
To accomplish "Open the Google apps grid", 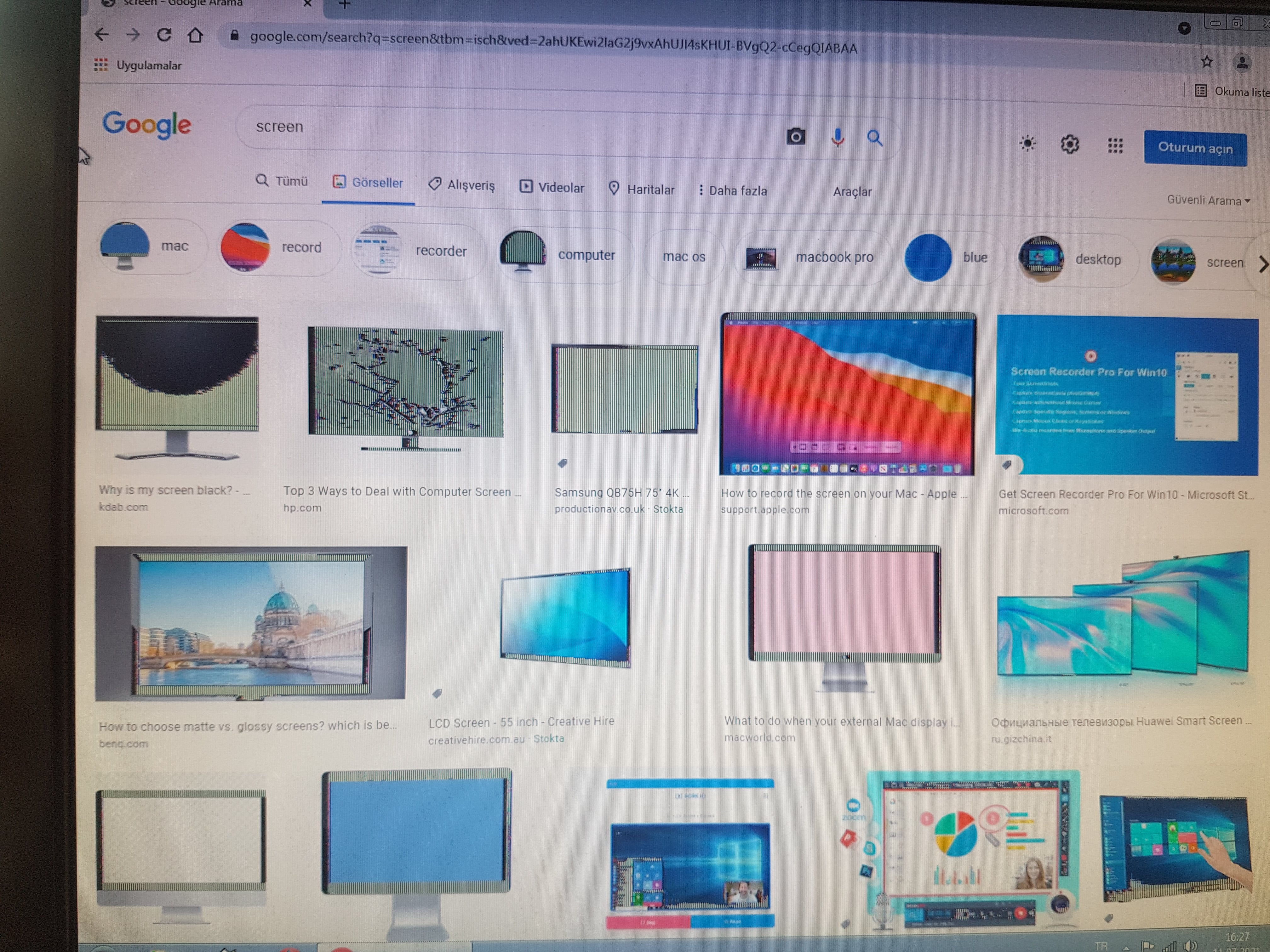I will [x=1114, y=146].
